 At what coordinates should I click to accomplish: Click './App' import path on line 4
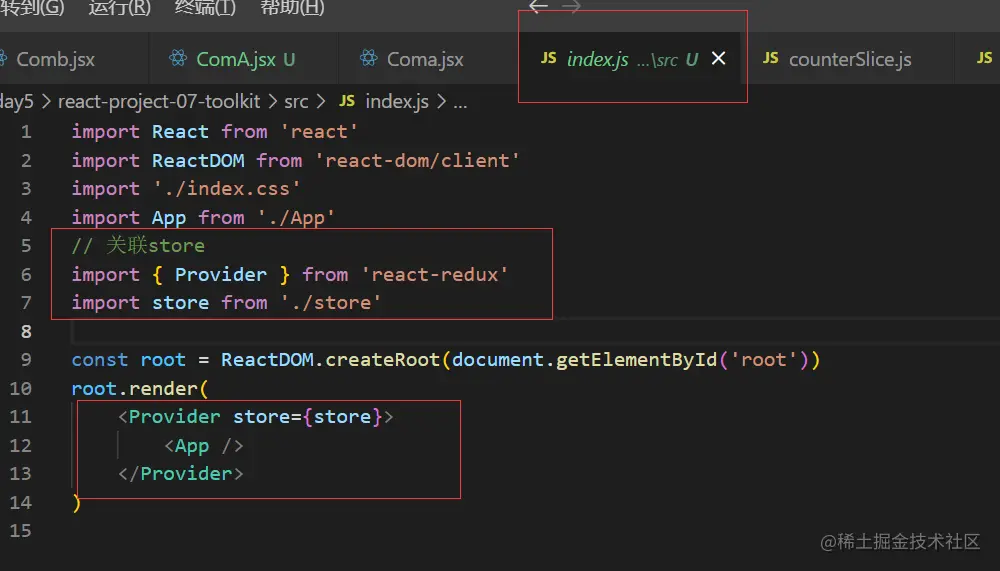(296, 218)
